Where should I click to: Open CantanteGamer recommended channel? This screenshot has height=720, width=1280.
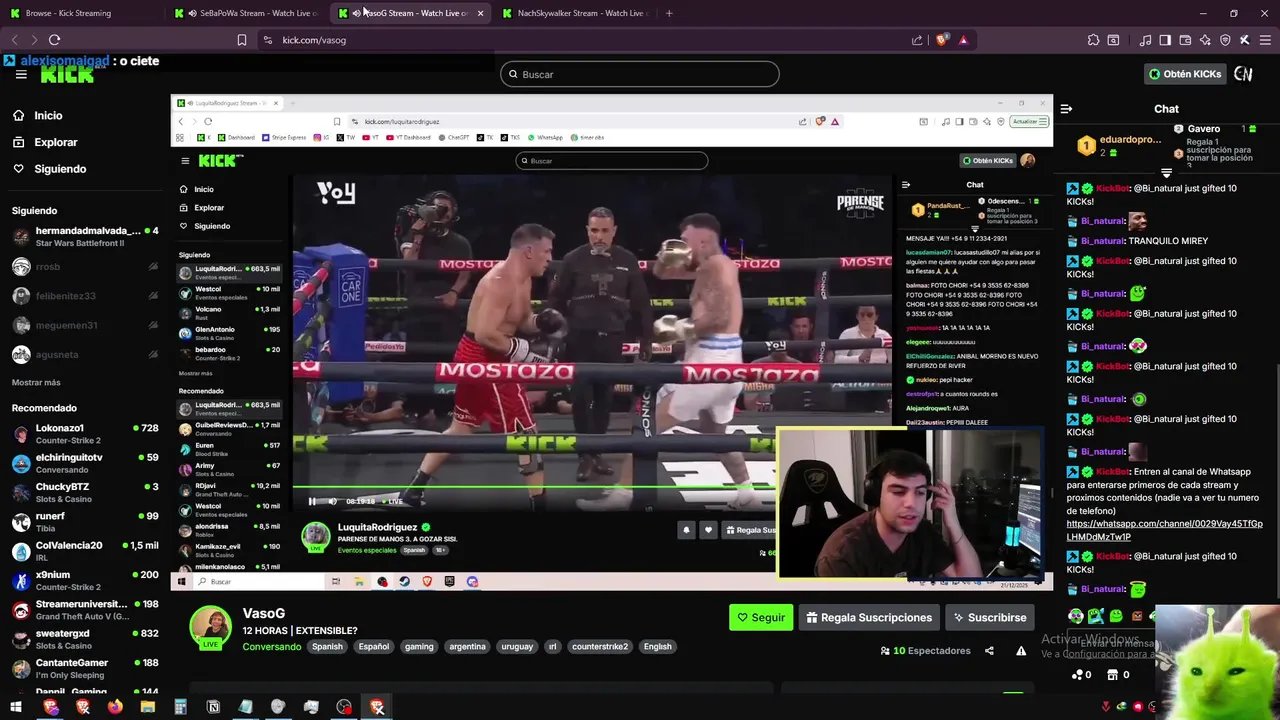pos(84,669)
